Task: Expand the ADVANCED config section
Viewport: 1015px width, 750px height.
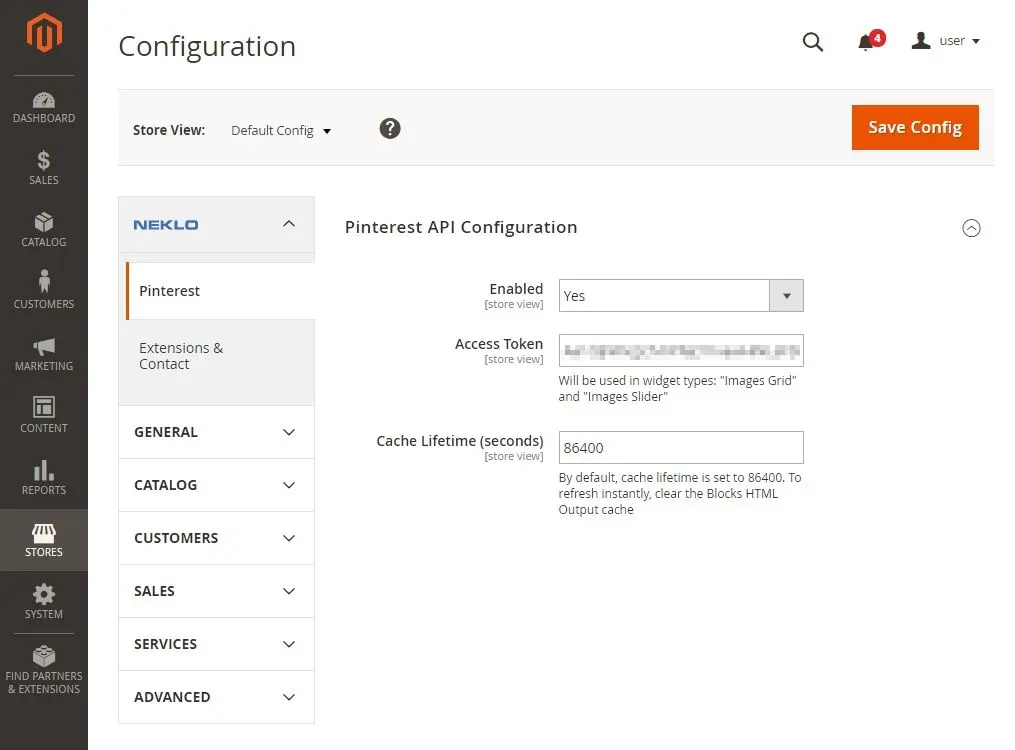Action: pos(216,698)
